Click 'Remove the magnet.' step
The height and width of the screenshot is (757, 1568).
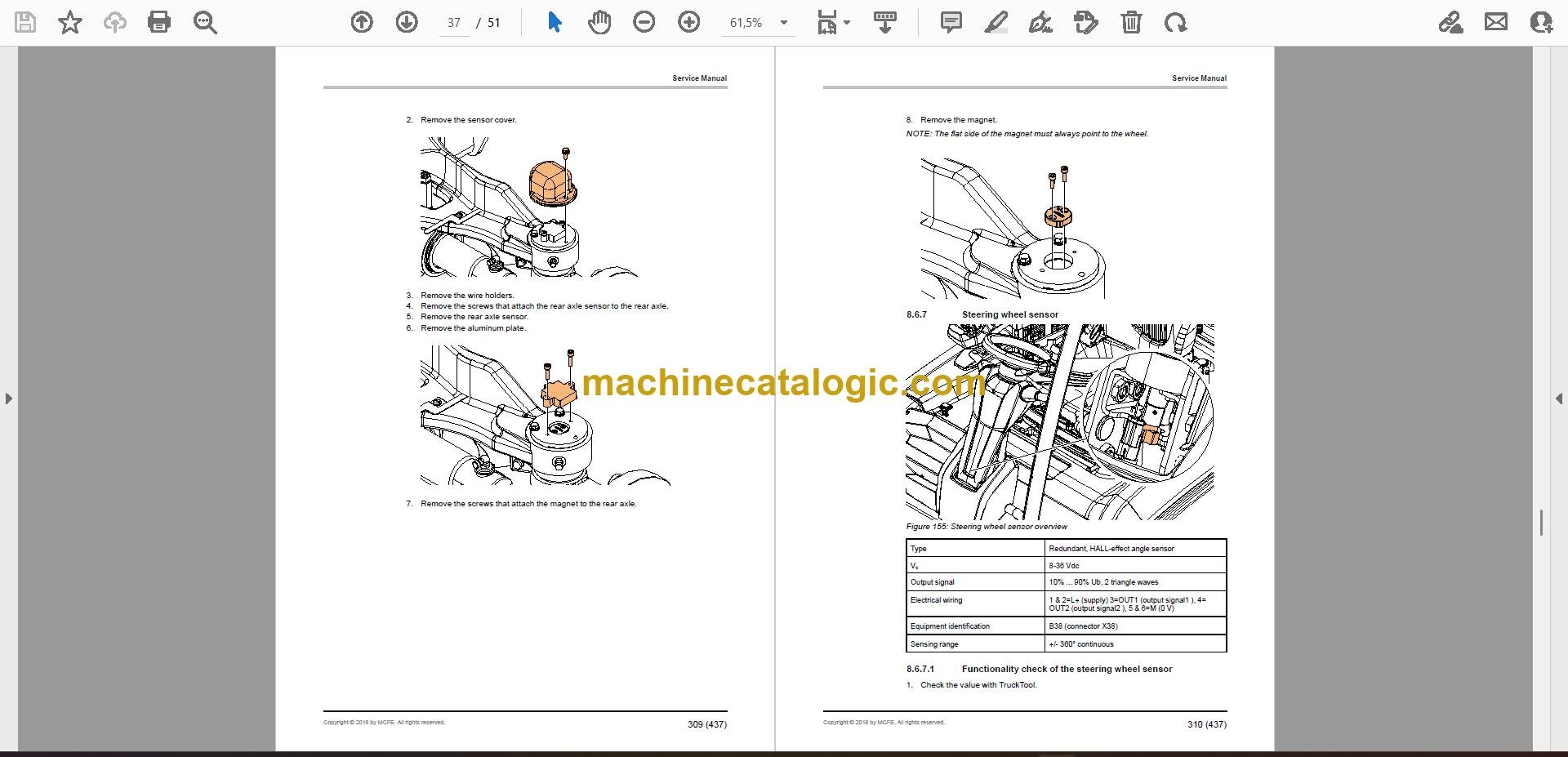coord(958,120)
